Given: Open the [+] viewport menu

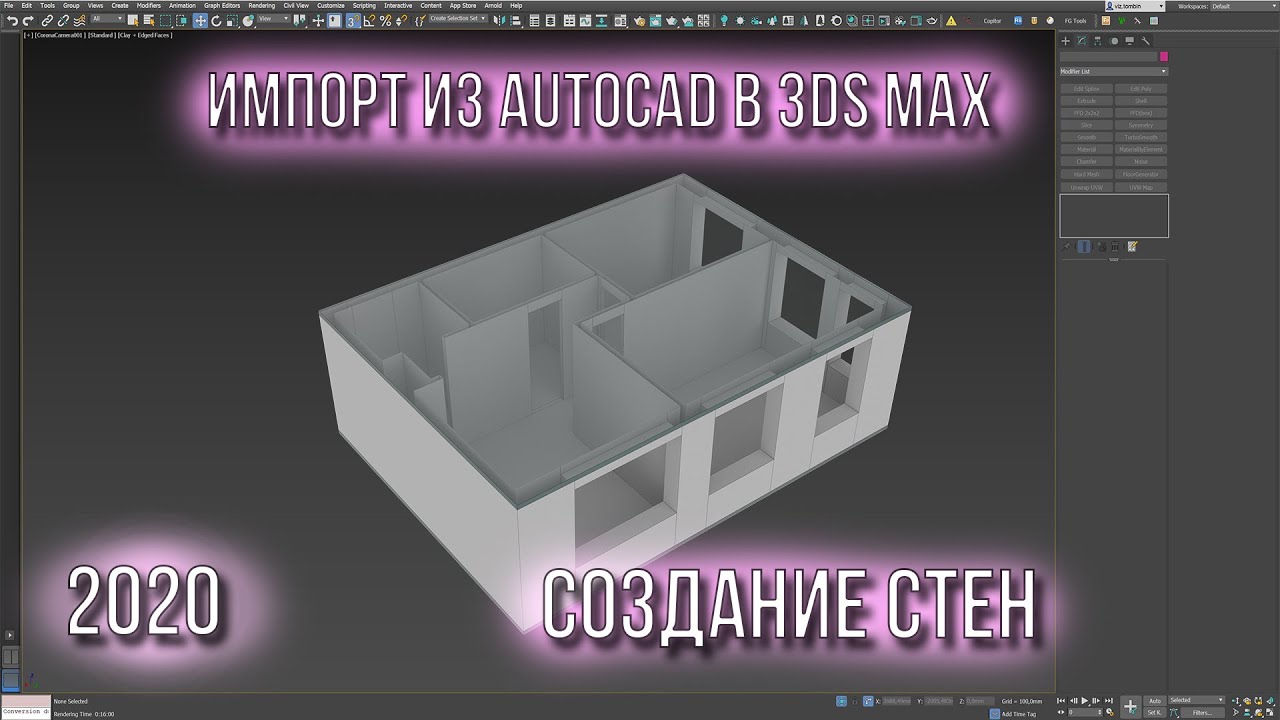Looking at the screenshot, I should (x=28, y=35).
